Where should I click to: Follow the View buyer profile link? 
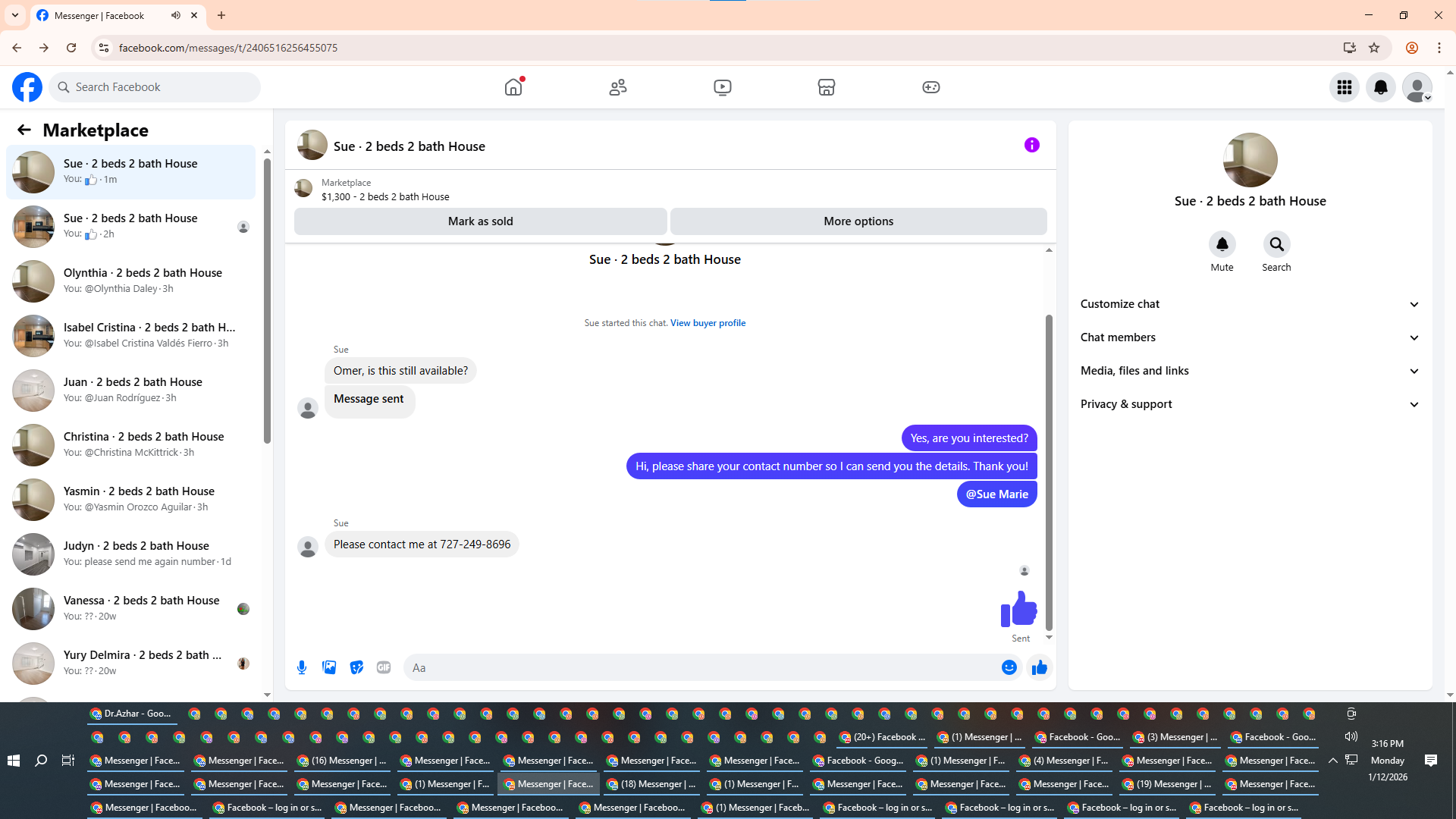(x=708, y=323)
